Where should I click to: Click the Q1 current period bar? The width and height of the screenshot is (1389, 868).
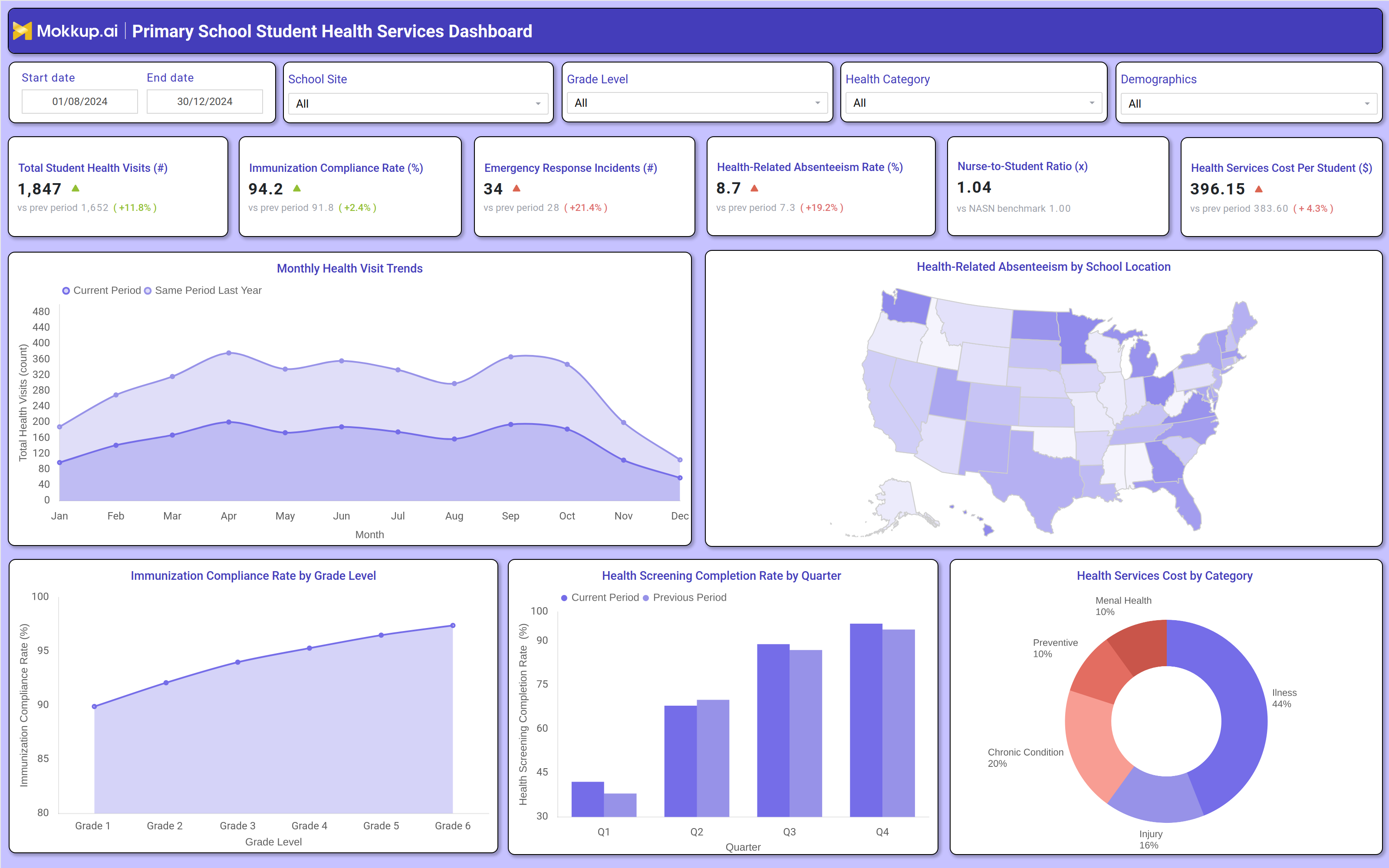point(588,799)
